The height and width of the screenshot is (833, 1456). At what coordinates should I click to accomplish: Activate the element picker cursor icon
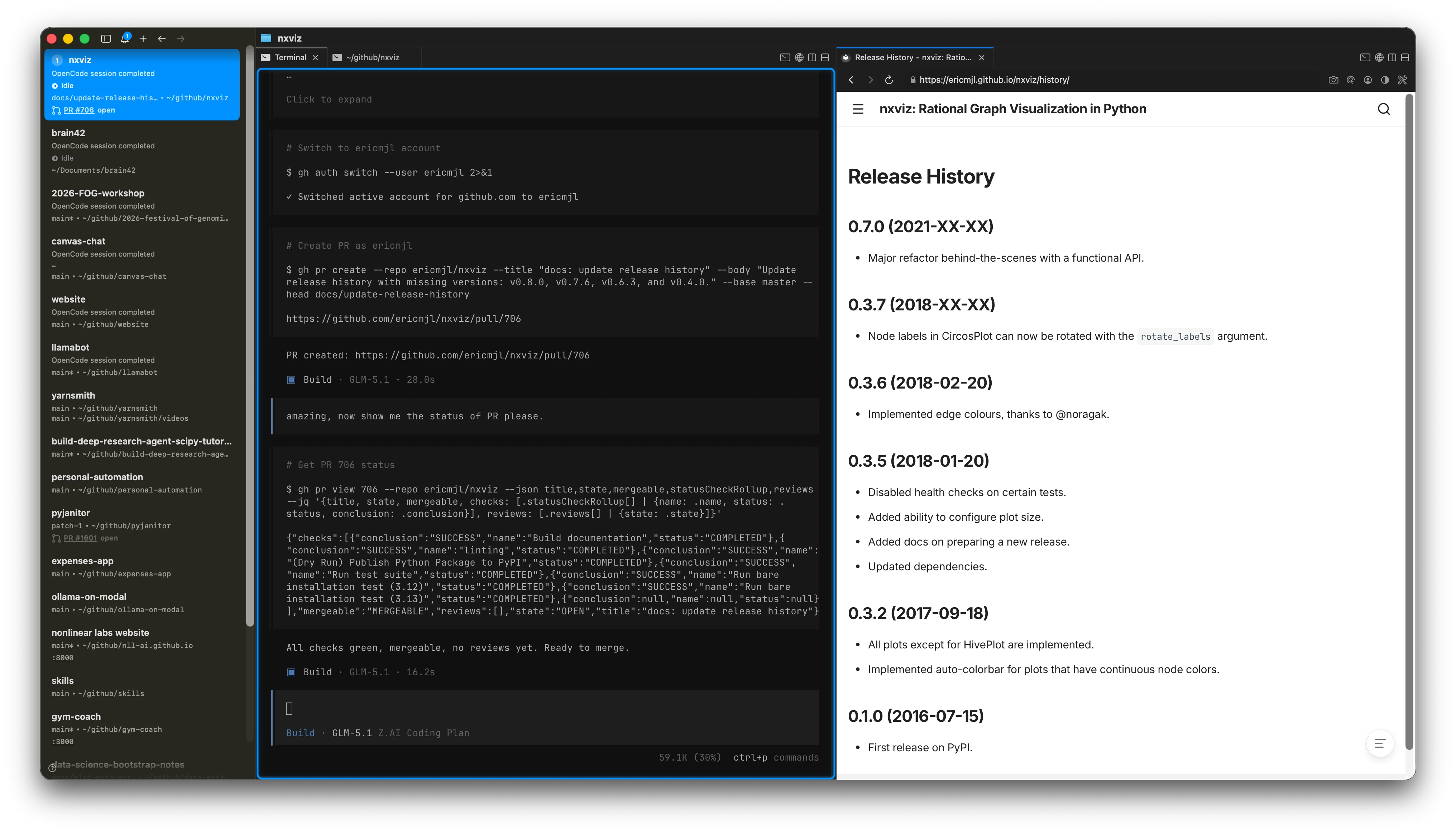pyautogui.click(x=1351, y=80)
